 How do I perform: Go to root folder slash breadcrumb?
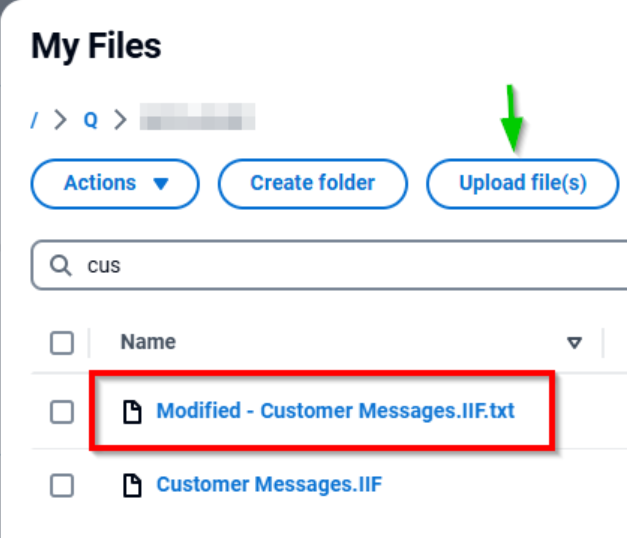point(34,121)
